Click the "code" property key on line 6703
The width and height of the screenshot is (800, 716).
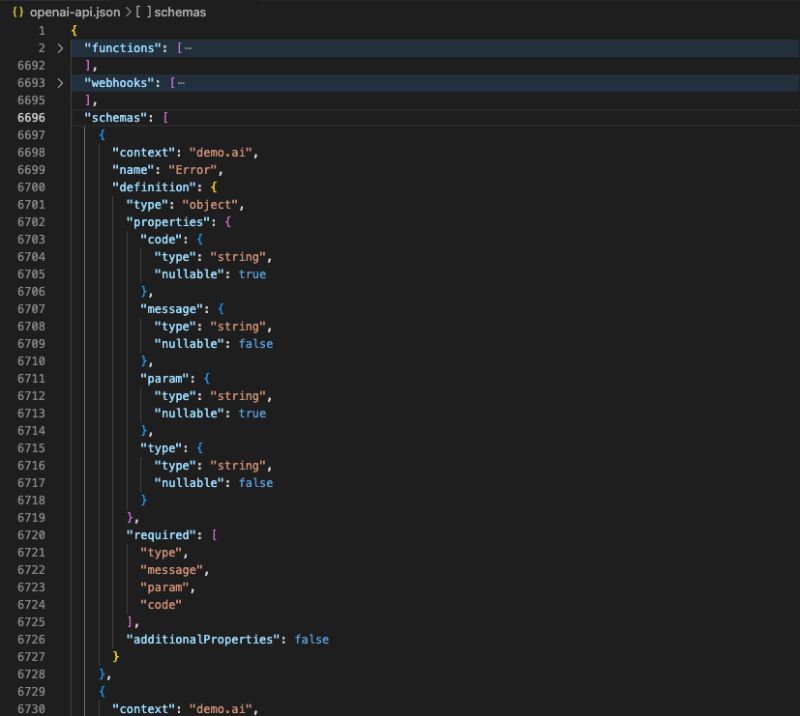[x=161, y=239]
